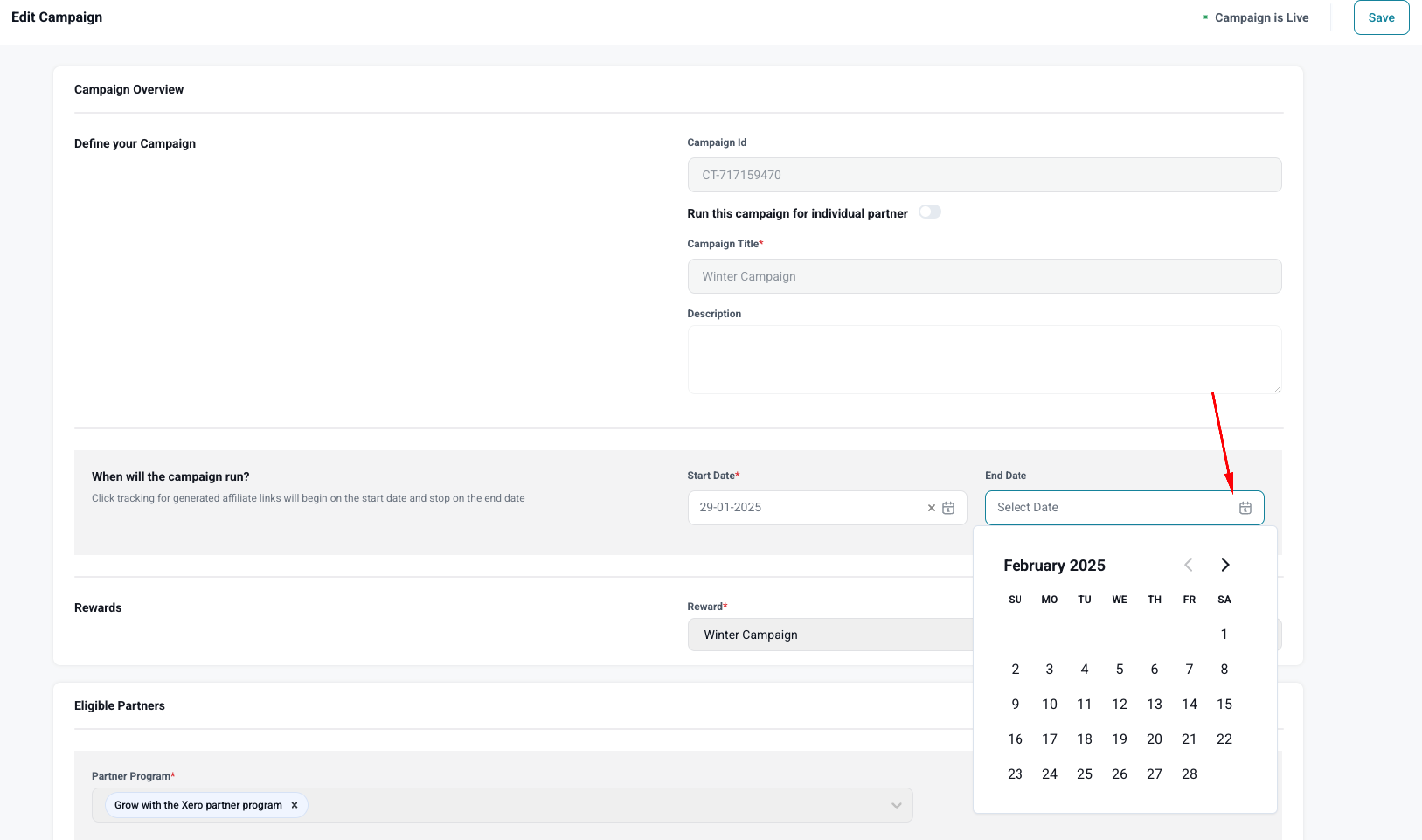Select February 19 in the calendar
Viewport: 1422px width, 840px height.
click(1119, 739)
